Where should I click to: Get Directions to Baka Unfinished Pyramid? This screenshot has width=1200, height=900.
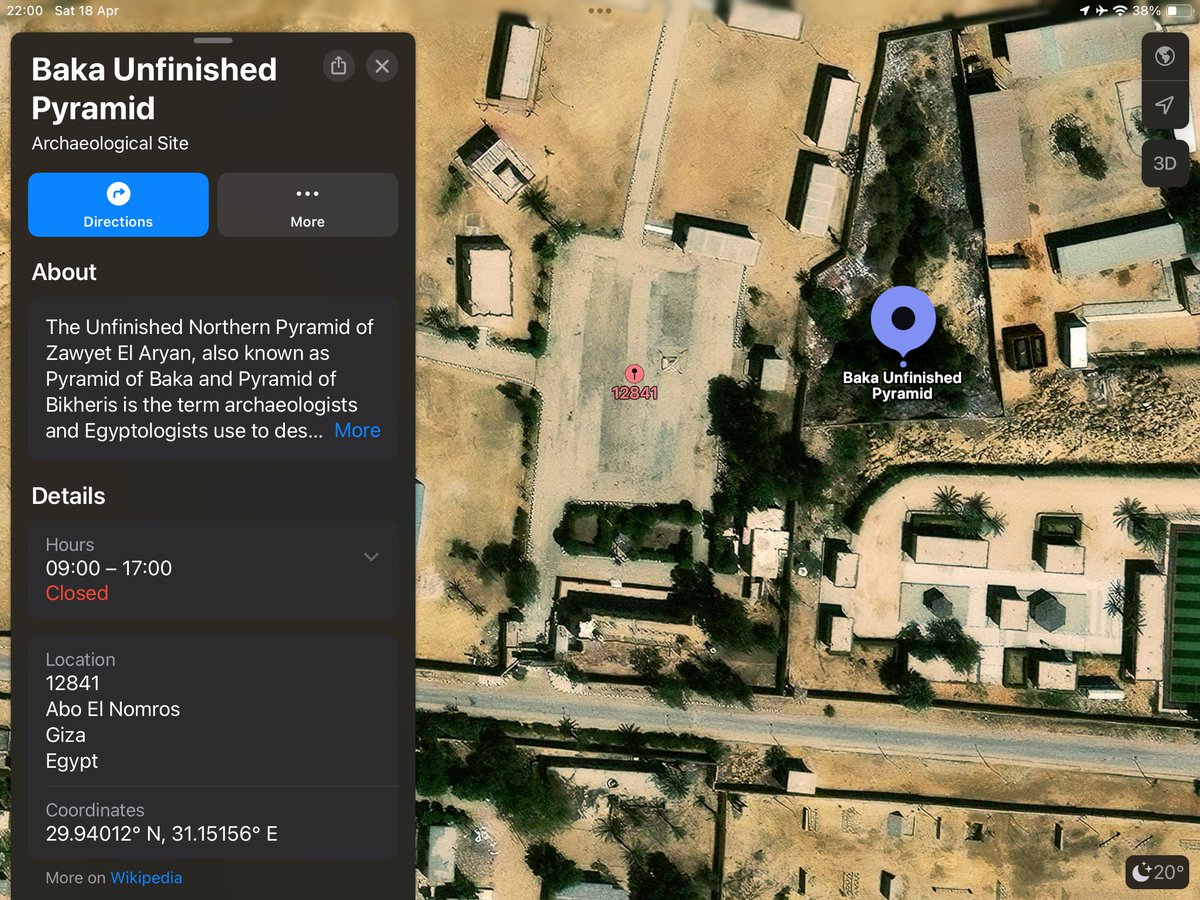coord(118,205)
